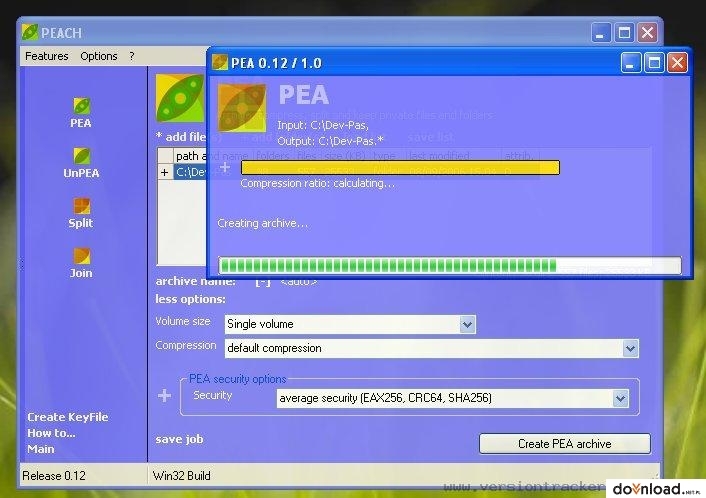
Task: Click the PEA 0.12 window title icon
Action: 220,62
